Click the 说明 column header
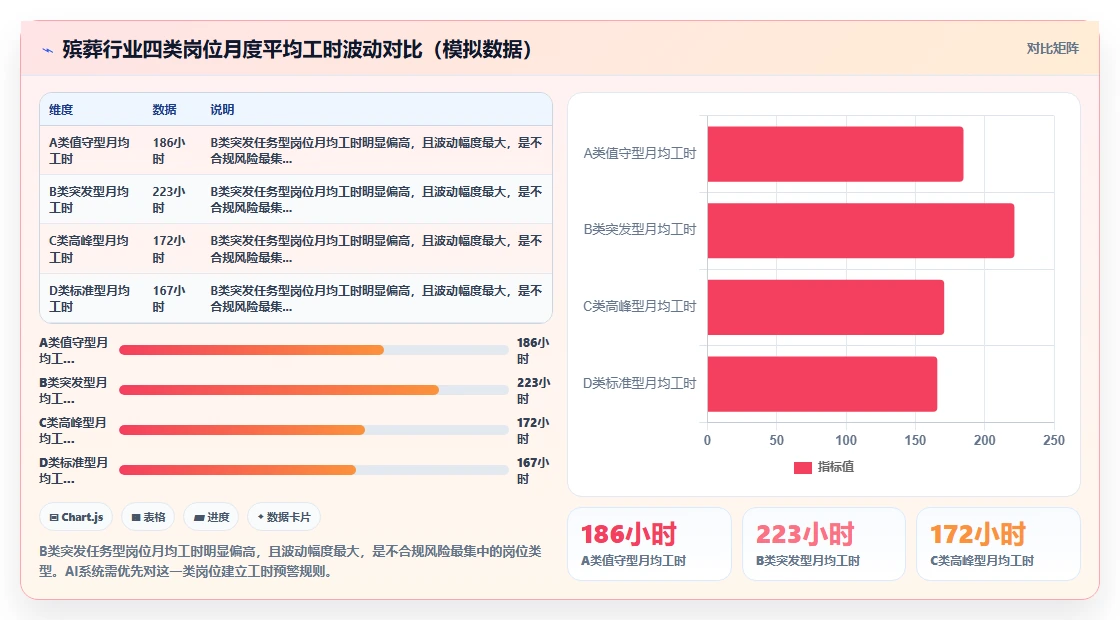The height and width of the screenshot is (620, 1120). click(x=222, y=109)
